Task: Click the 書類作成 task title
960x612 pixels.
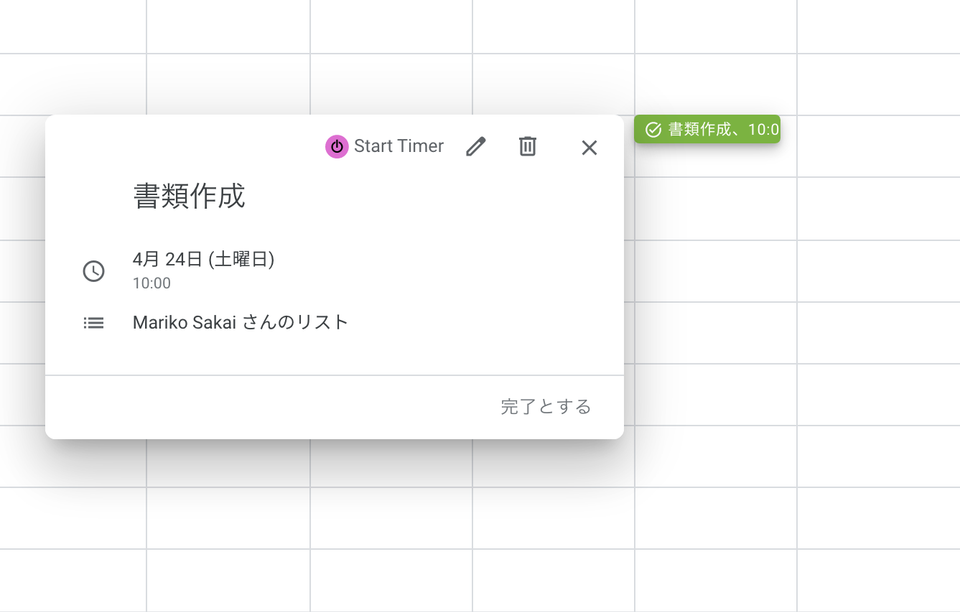Action: pos(189,196)
